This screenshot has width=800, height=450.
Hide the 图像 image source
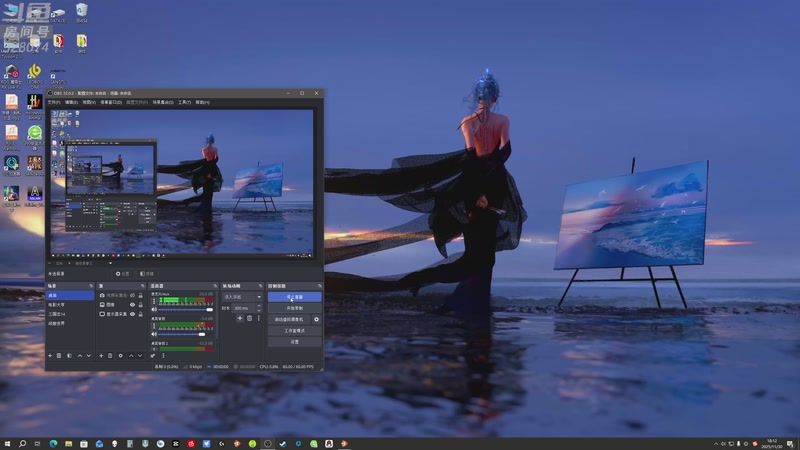[x=132, y=305]
